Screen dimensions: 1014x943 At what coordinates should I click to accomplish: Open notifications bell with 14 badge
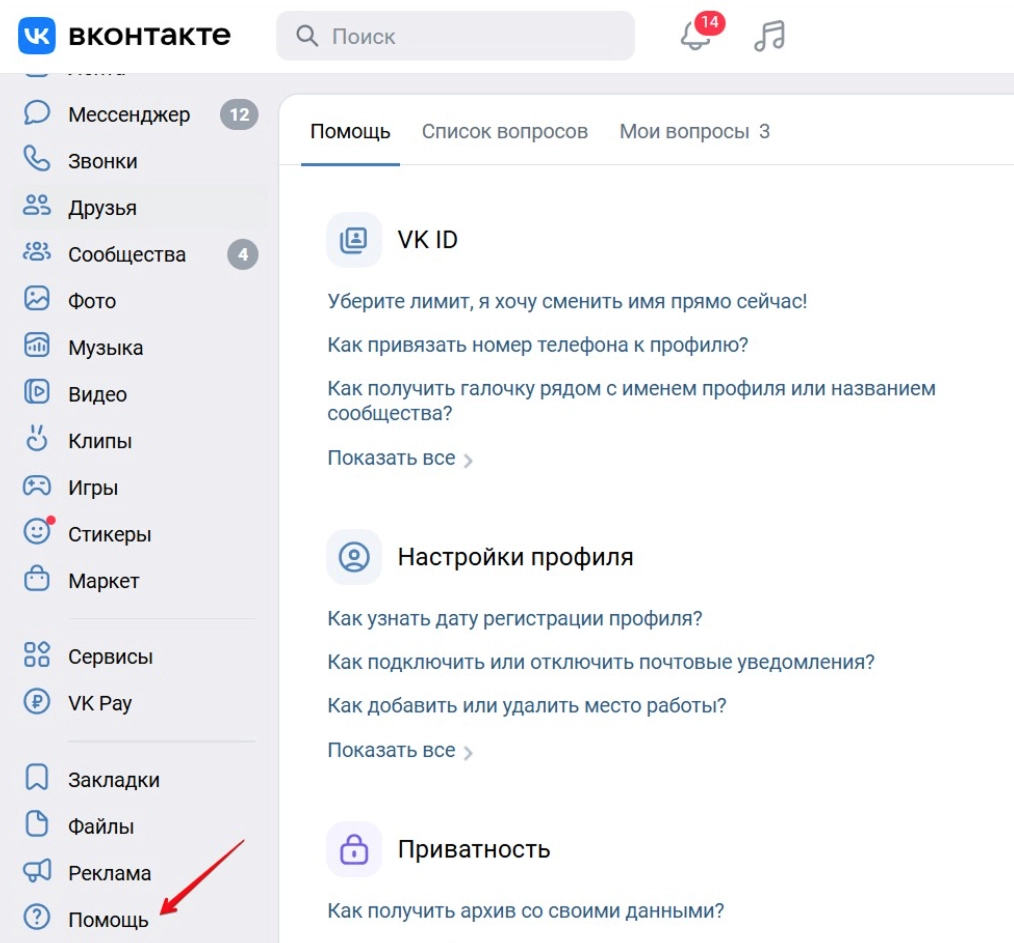coord(701,32)
